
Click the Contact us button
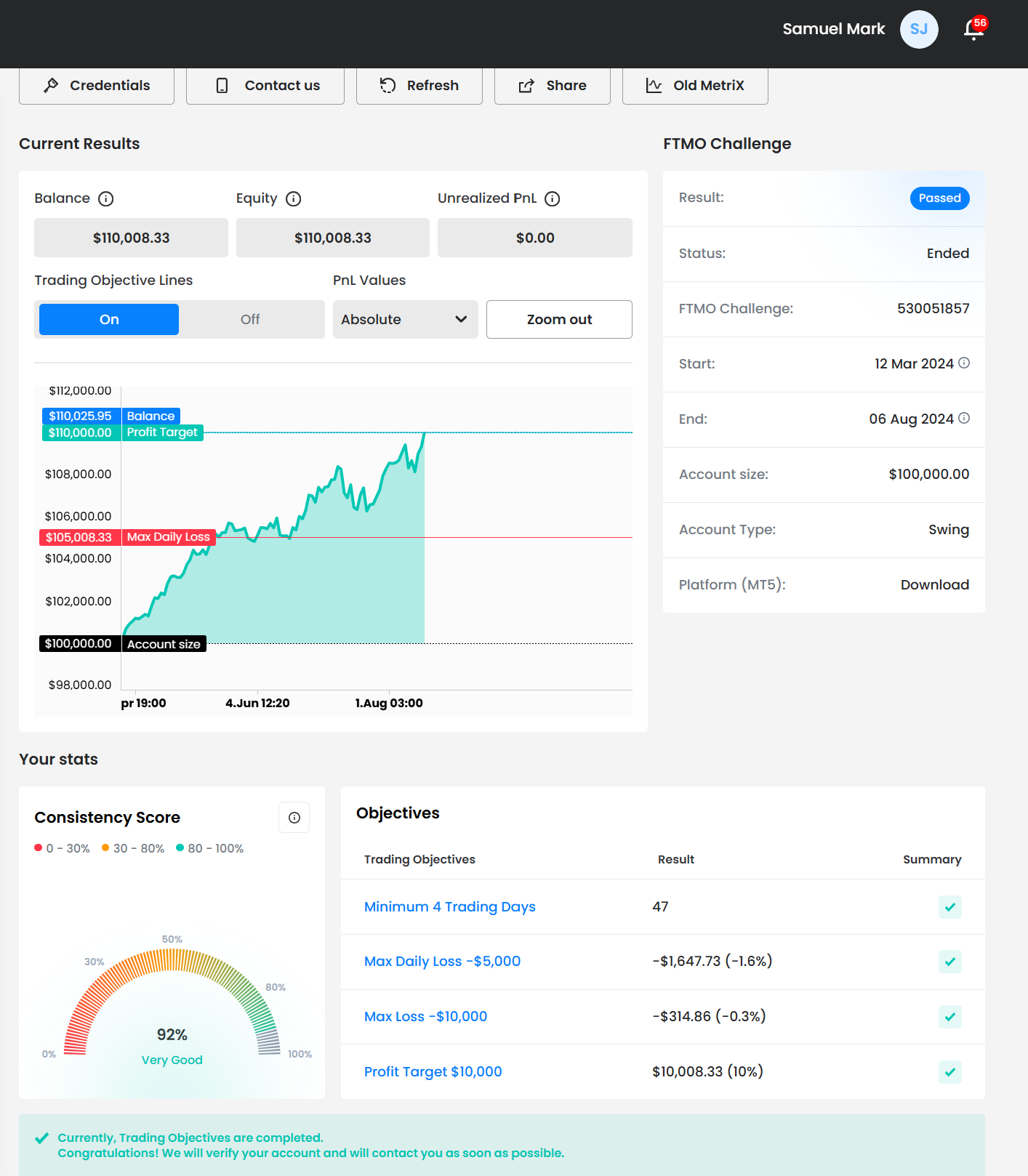pos(265,86)
